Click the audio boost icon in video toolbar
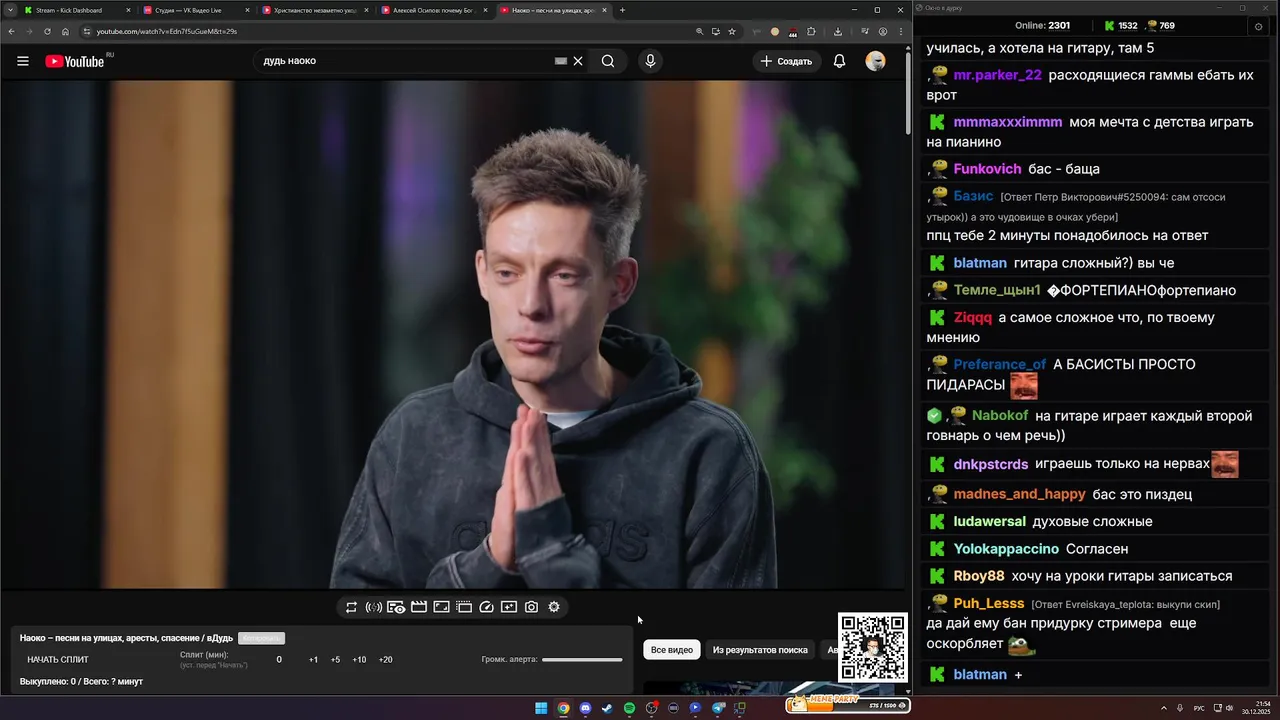This screenshot has height=720, width=1280. pyautogui.click(x=373, y=607)
